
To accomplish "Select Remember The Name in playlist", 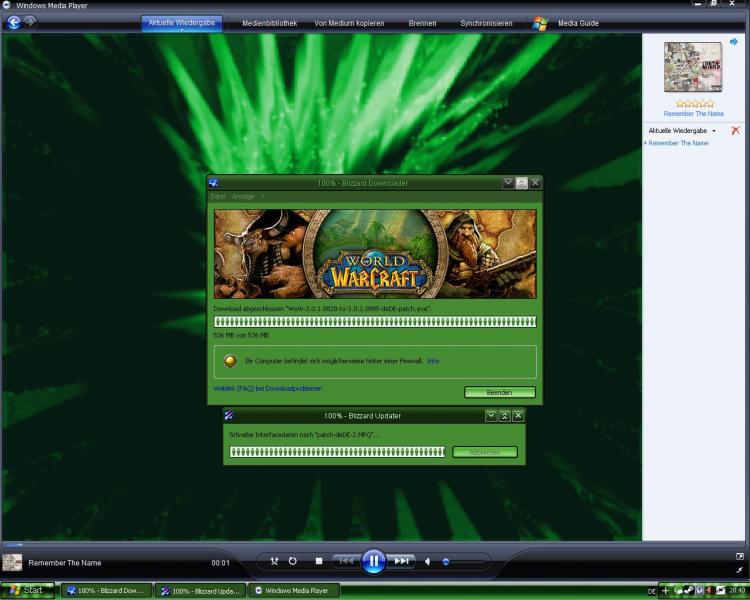I will [x=678, y=143].
